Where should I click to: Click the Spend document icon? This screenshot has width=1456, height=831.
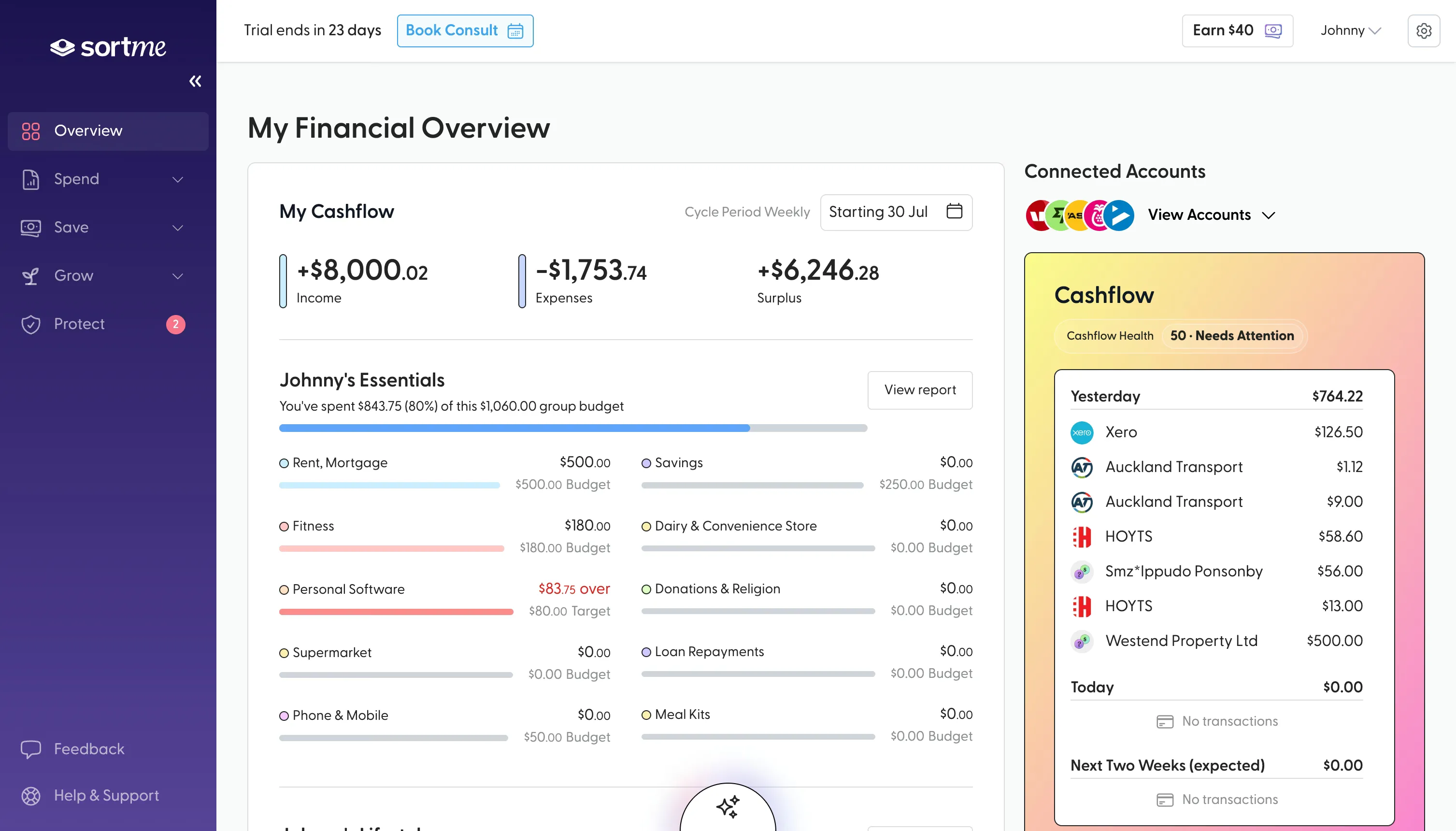(x=31, y=179)
